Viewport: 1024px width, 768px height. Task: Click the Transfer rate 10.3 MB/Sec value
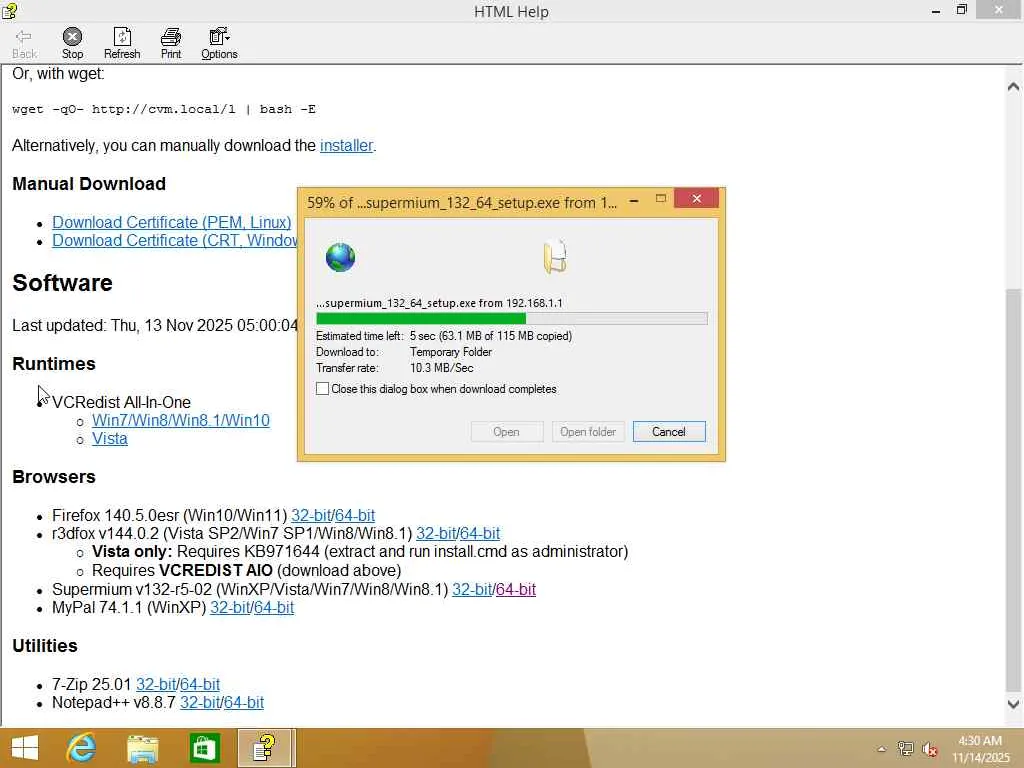point(442,368)
